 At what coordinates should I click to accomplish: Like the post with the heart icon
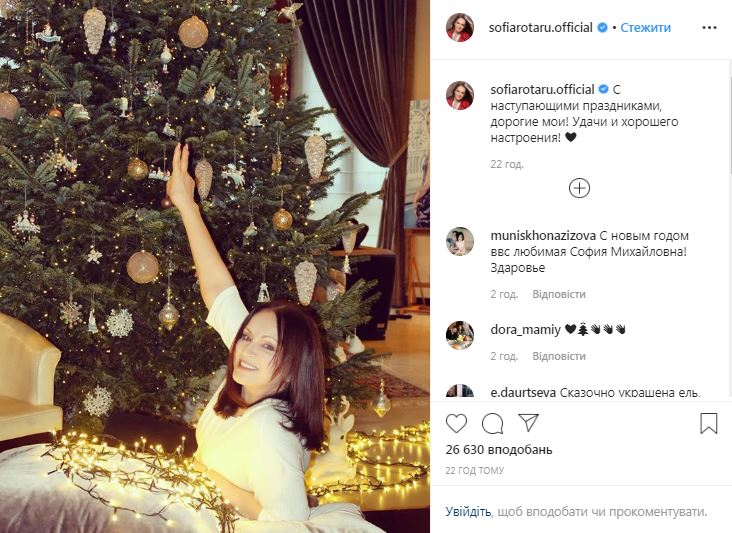pyautogui.click(x=456, y=423)
